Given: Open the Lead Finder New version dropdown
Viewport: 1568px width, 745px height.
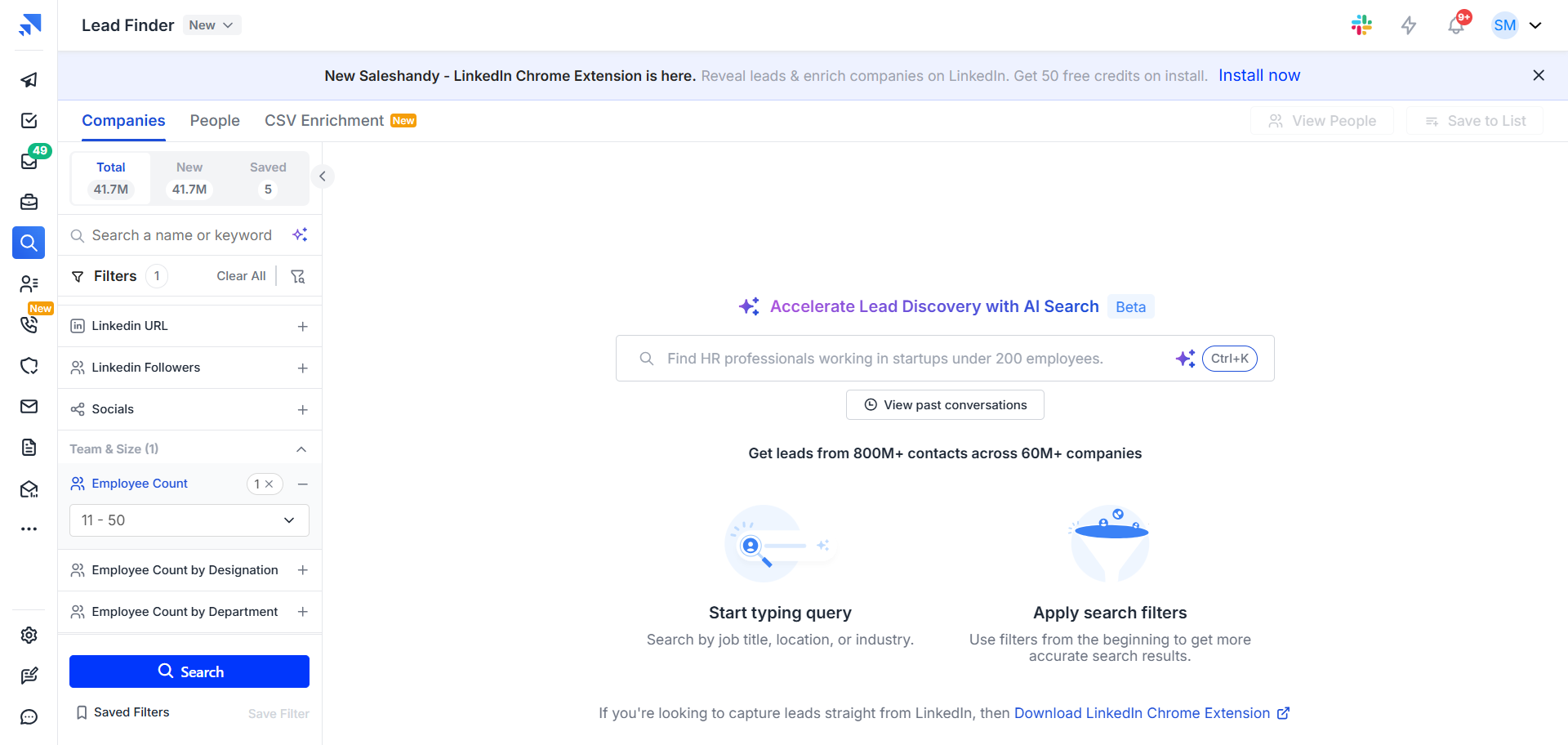Looking at the screenshot, I should pos(212,25).
